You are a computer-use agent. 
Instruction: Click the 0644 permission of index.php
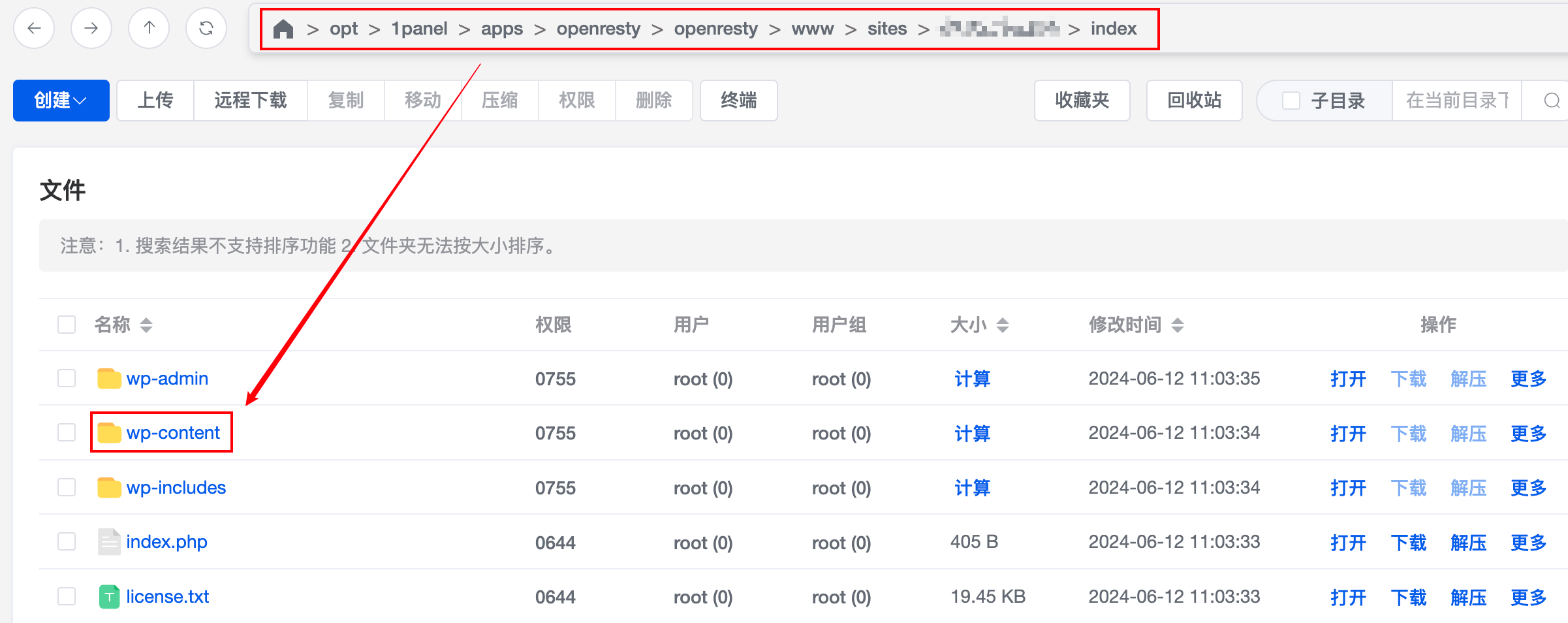tap(556, 543)
